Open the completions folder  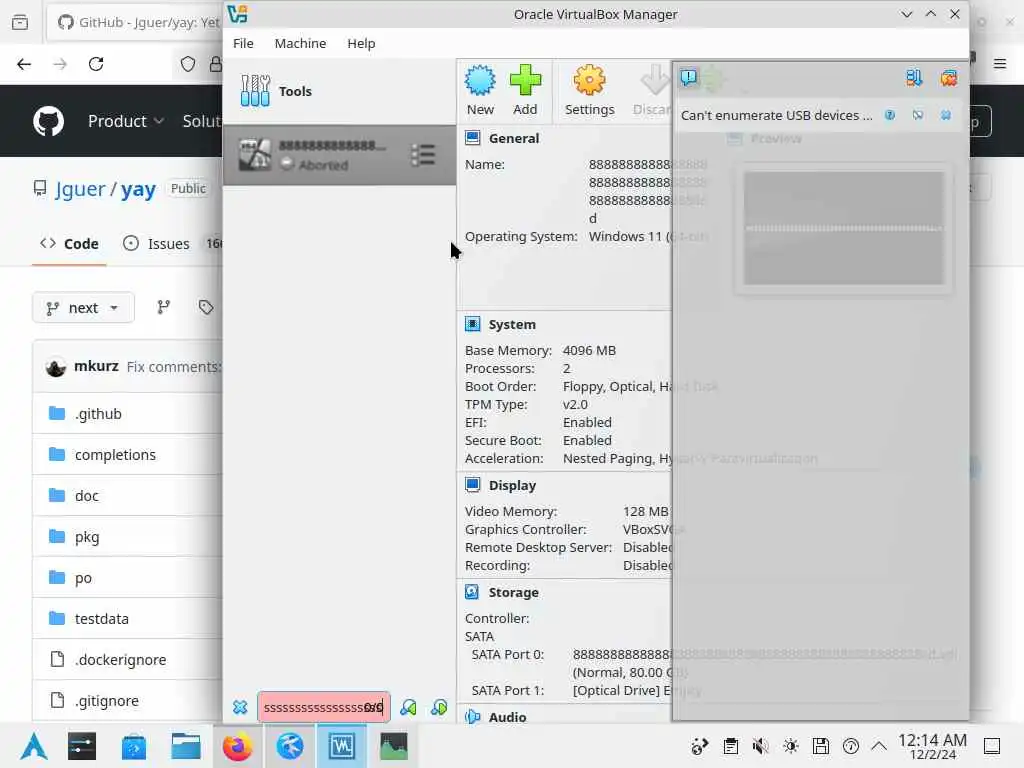(115, 455)
